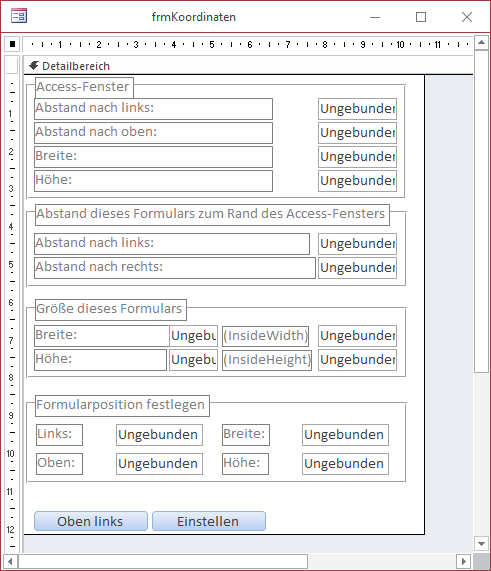Select the (InsideHeight) label
The height and width of the screenshot is (571, 491).
pyautogui.click(x=267, y=360)
